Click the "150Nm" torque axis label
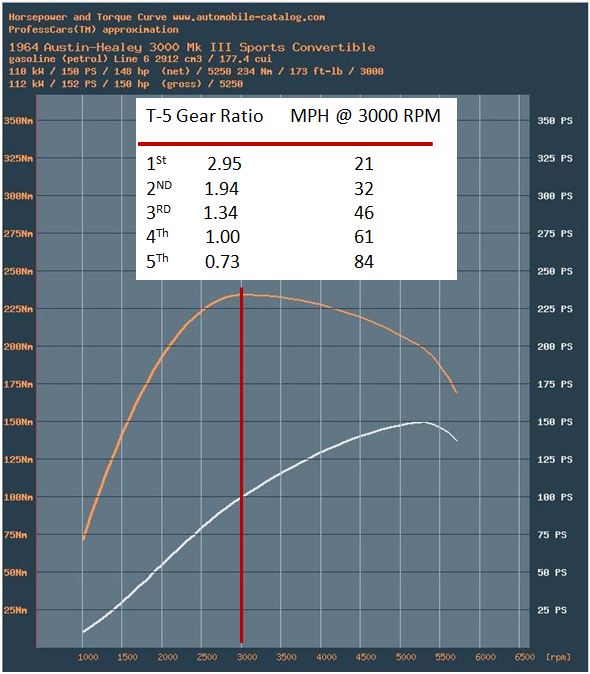This screenshot has height=674, width=590. [x=18, y=422]
